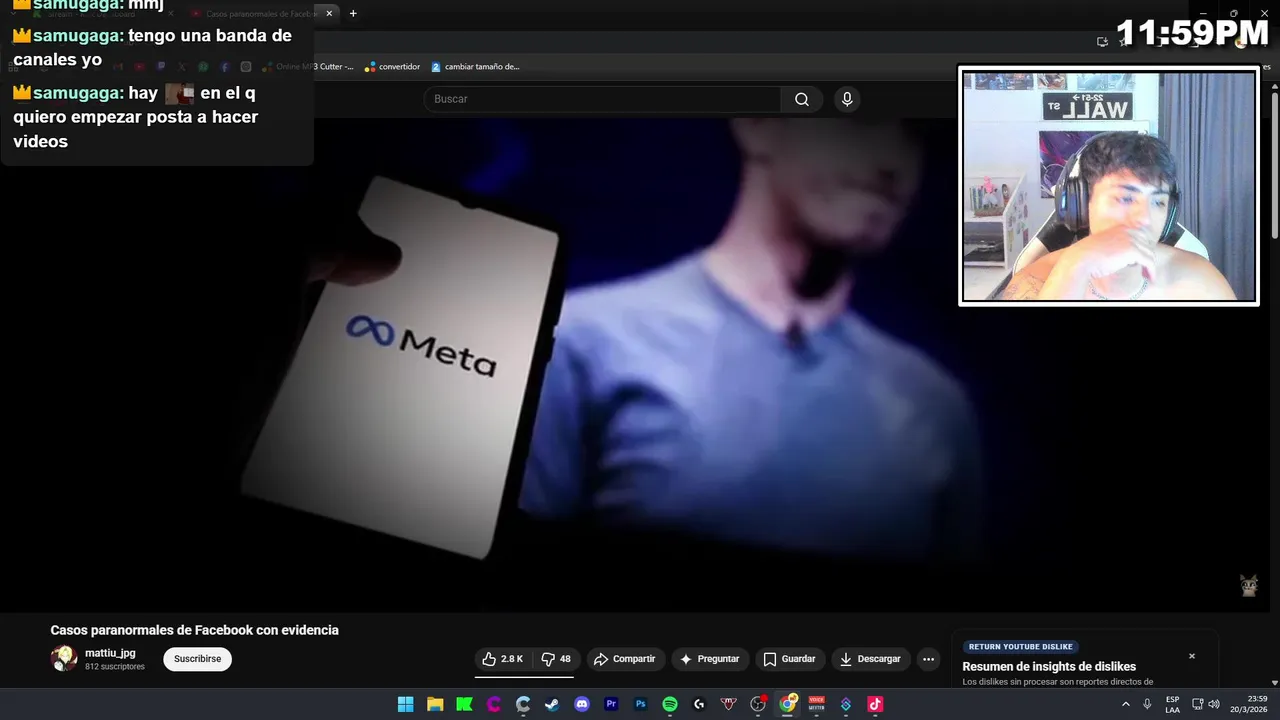
Task: Open the pink TikTok taskbar app
Action: point(875,704)
